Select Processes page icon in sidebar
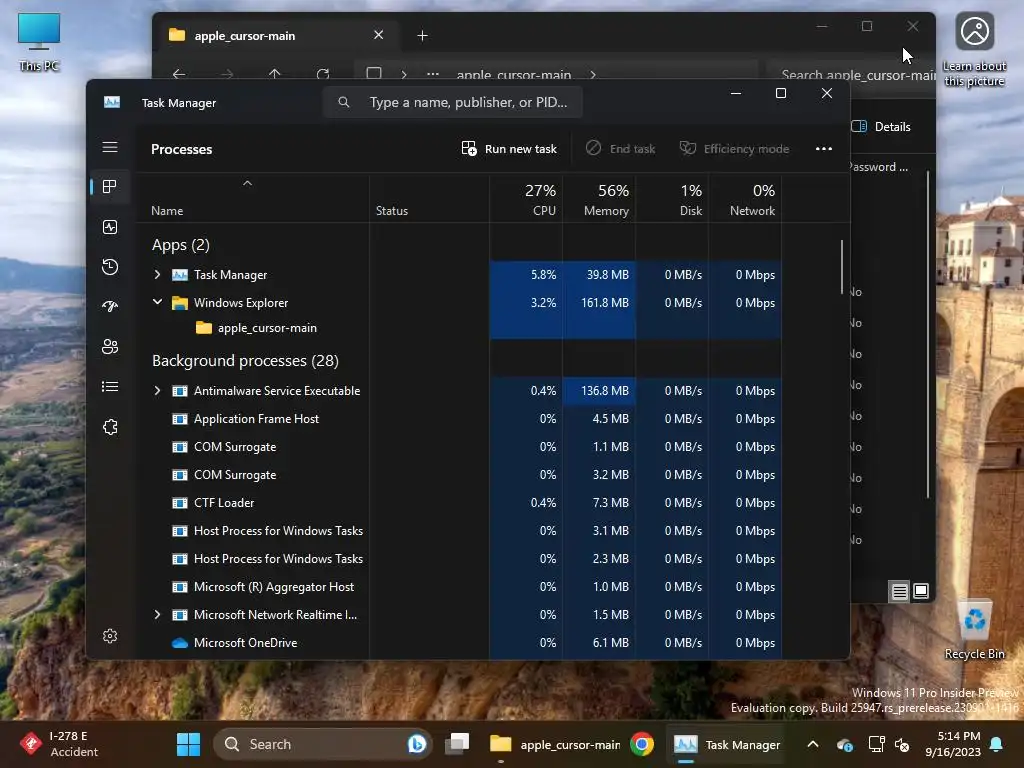This screenshot has height=768, width=1024. pos(110,187)
